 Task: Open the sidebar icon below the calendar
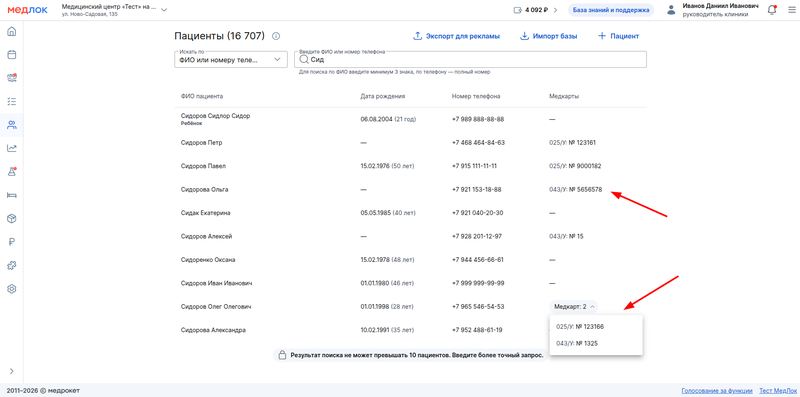tap(11, 78)
